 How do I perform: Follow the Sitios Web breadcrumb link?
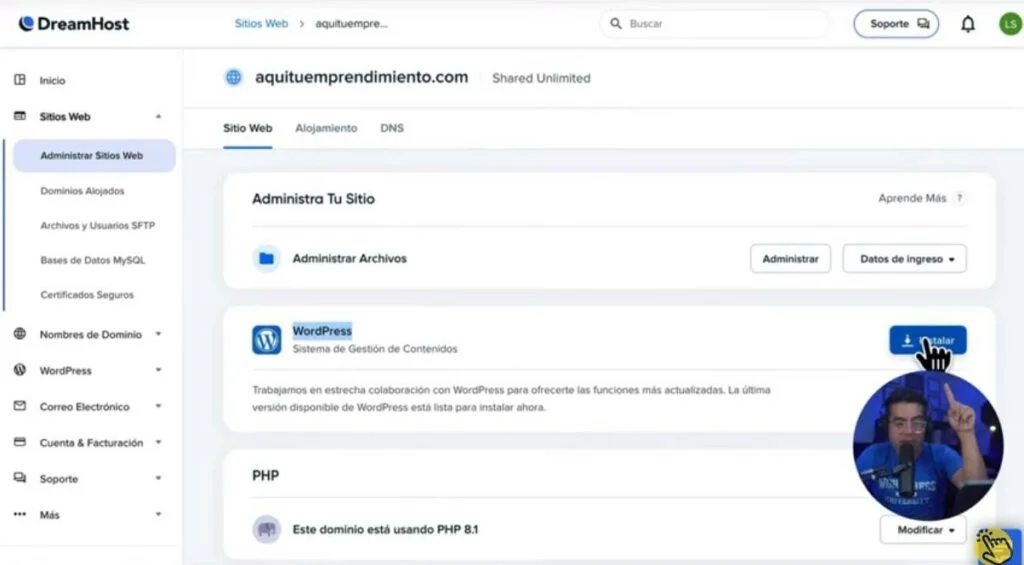(261, 24)
